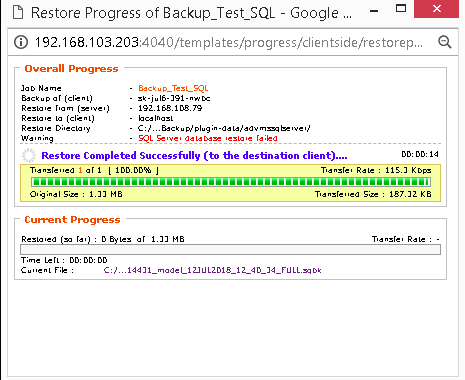Open the Backup_Test_SQL job name link

[173, 88]
